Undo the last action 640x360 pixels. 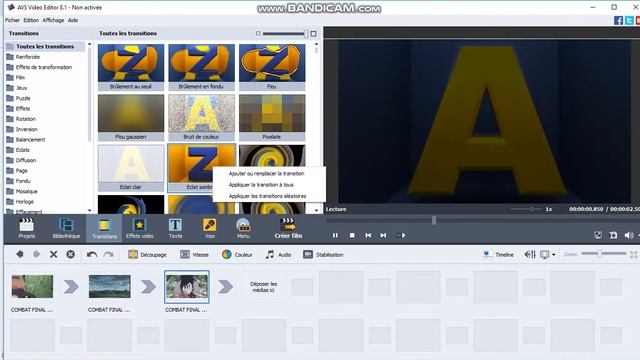tap(92, 254)
